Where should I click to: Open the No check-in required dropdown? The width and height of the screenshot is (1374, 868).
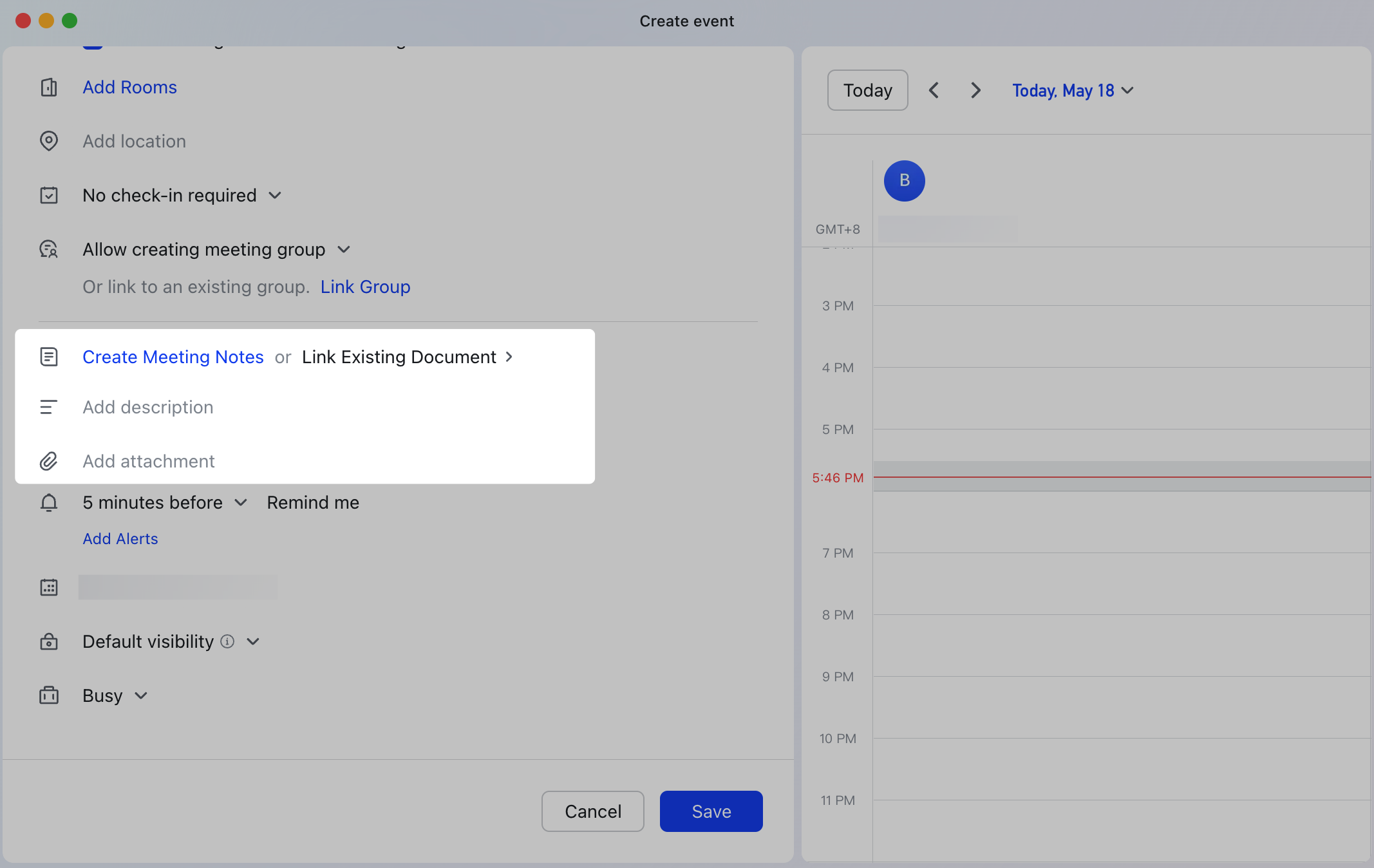[x=182, y=195]
